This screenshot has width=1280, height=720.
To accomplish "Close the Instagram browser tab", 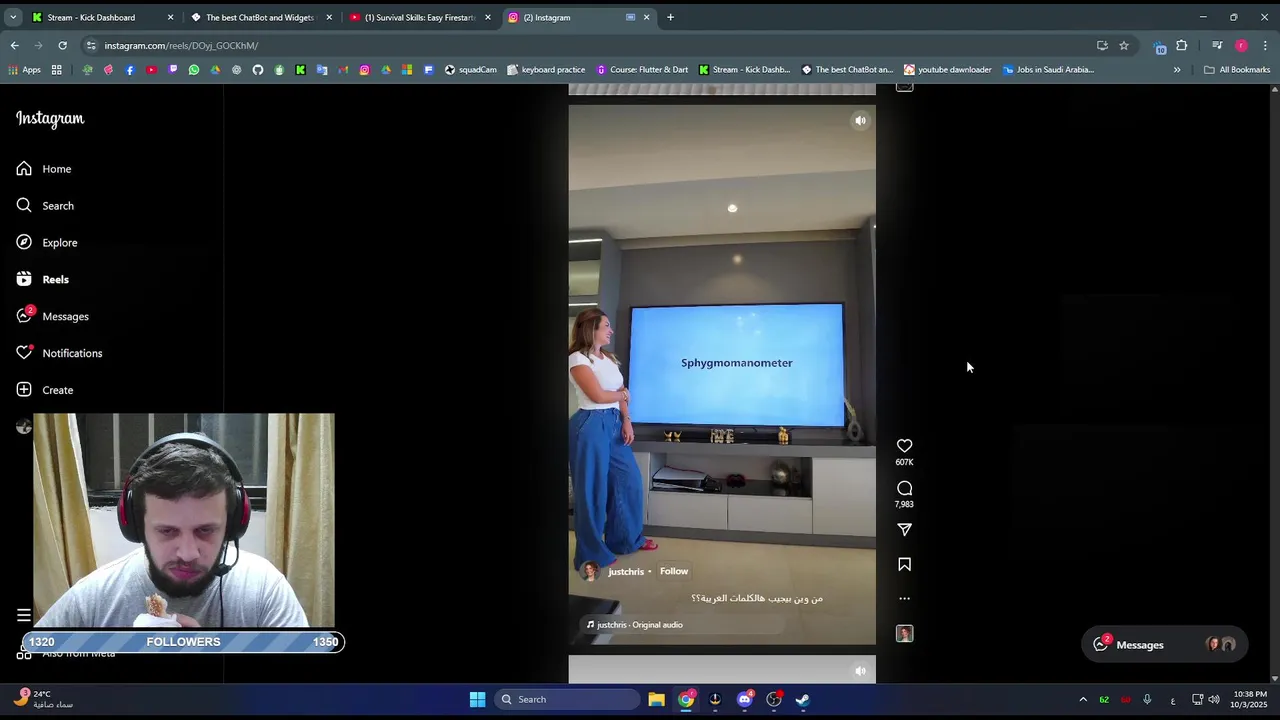I will pyautogui.click(x=646, y=17).
